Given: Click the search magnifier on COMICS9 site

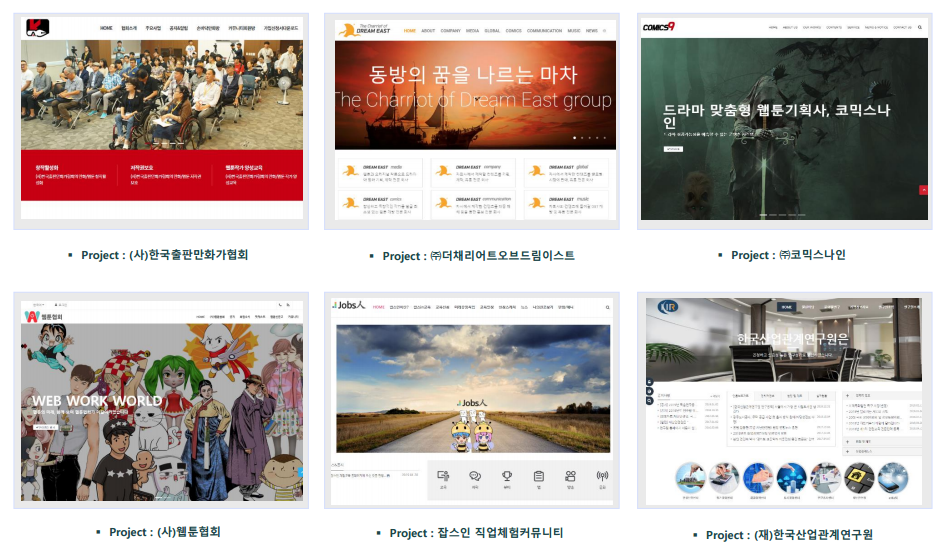Looking at the screenshot, I should 920,27.
